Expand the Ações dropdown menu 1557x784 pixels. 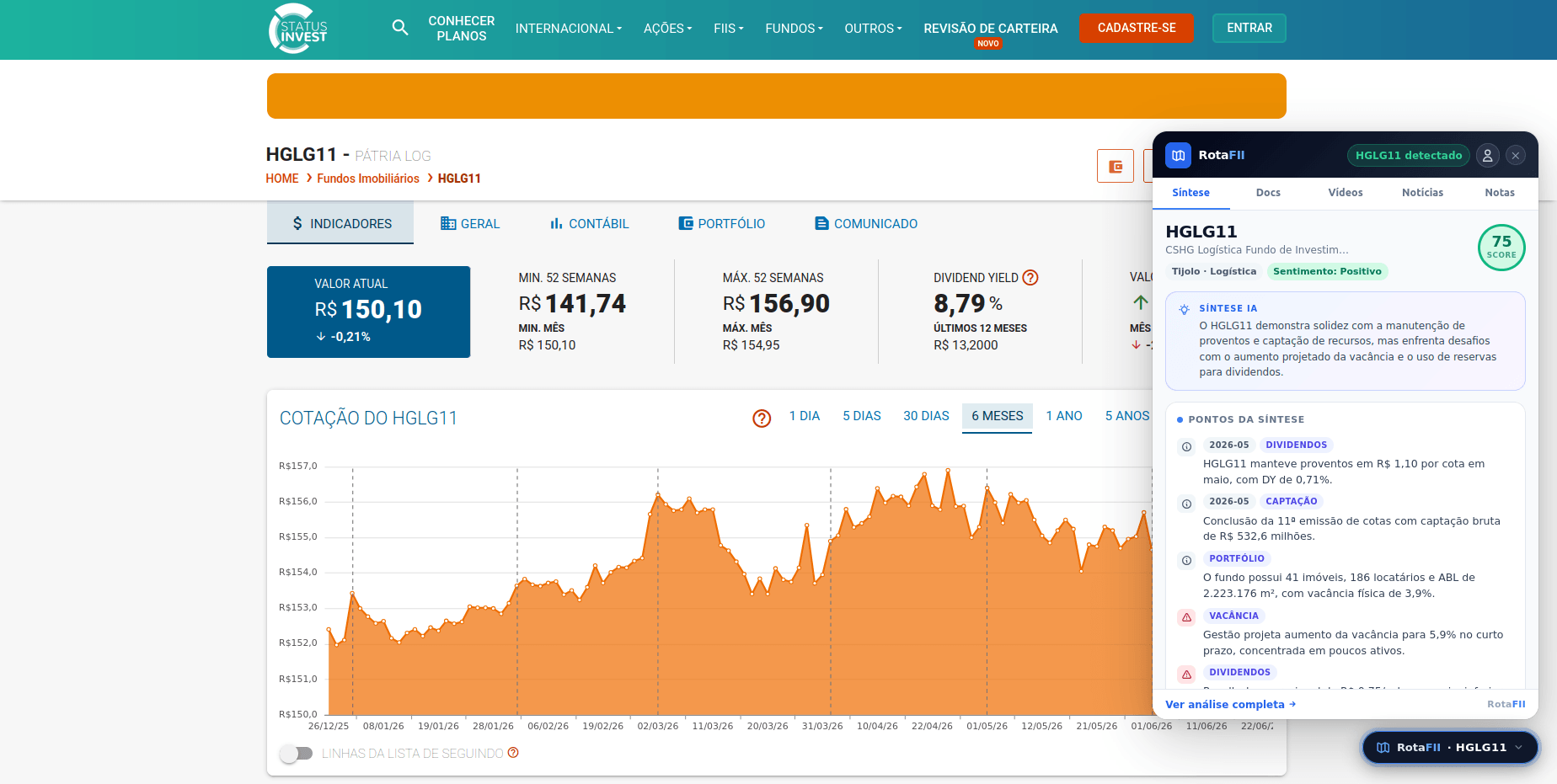667,29
